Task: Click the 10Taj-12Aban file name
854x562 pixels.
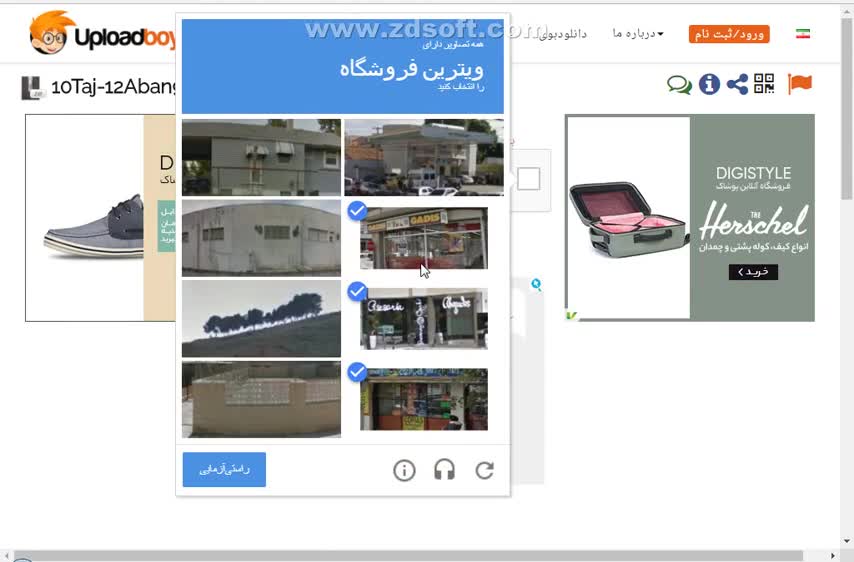Action: (x=114, y=87)
